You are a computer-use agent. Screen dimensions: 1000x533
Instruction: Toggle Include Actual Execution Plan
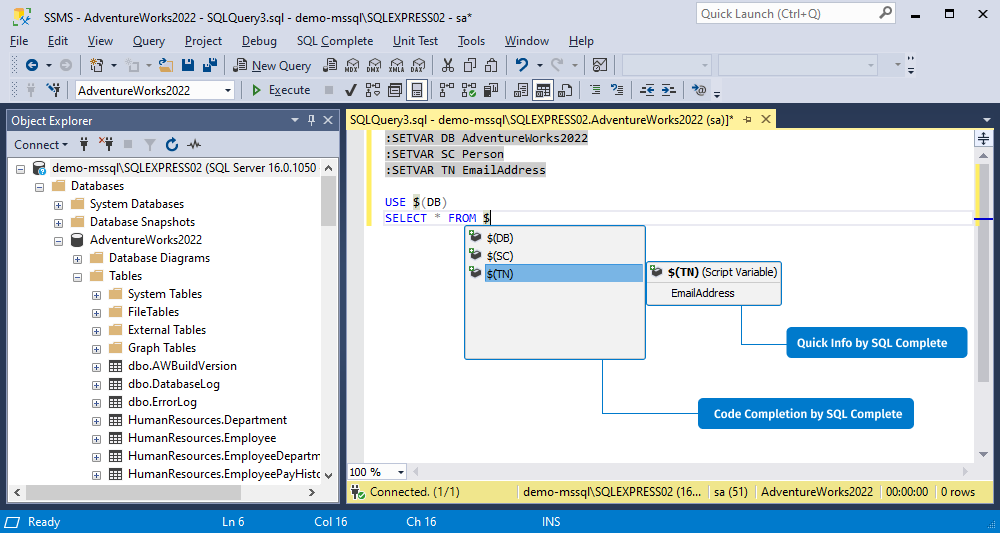click(448, 90)
